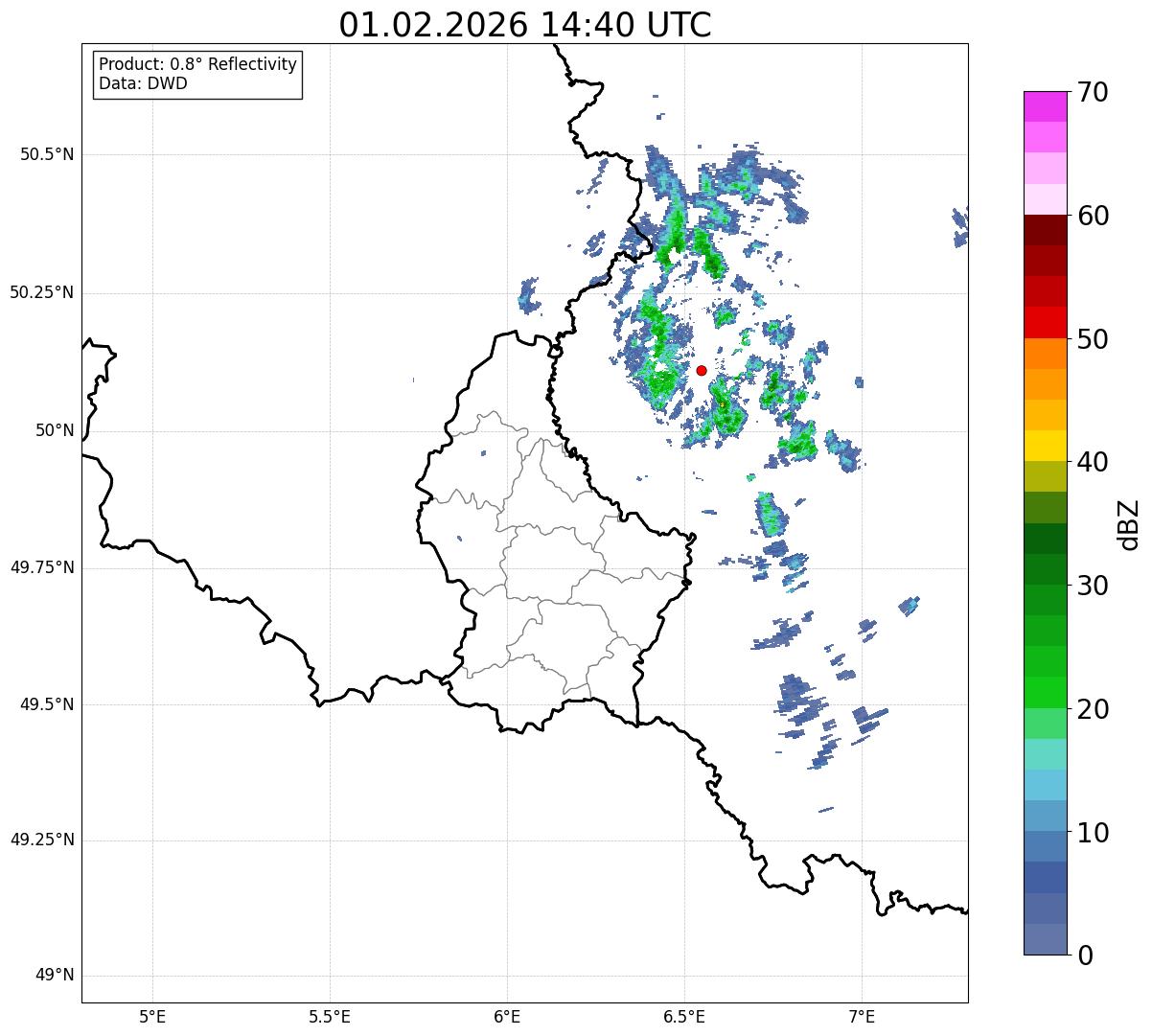Screen dimensions: 1152x1036
Task: Click the 50.5°N latitude tick label
Action: (x=46, y=154)
